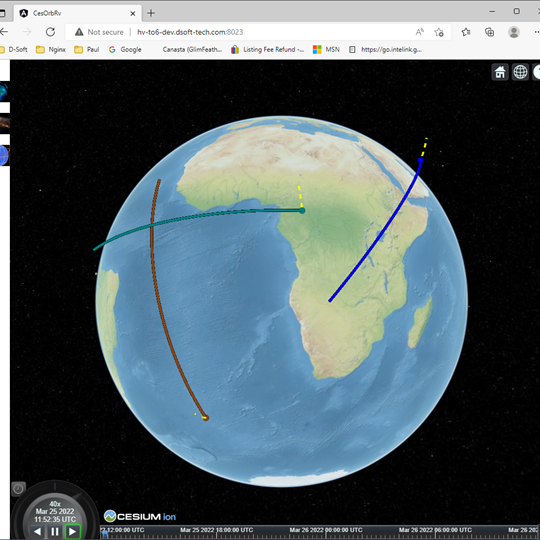540x540 pixels.
Task: Open the MSN bookmark
Action: click(326, 50)
